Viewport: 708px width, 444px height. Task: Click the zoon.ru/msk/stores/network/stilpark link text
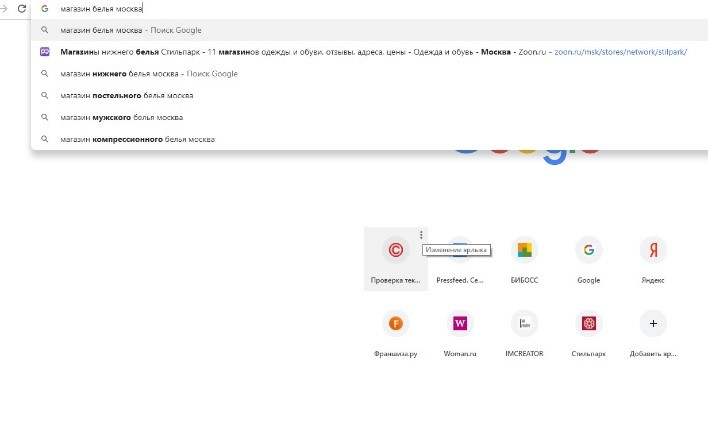click(620, 52)
